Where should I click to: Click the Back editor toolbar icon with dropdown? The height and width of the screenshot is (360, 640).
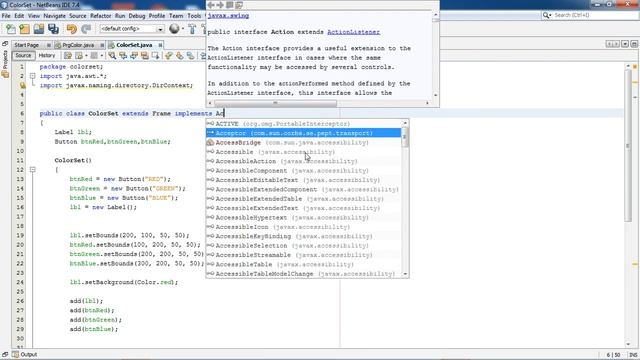click(80, 56)
